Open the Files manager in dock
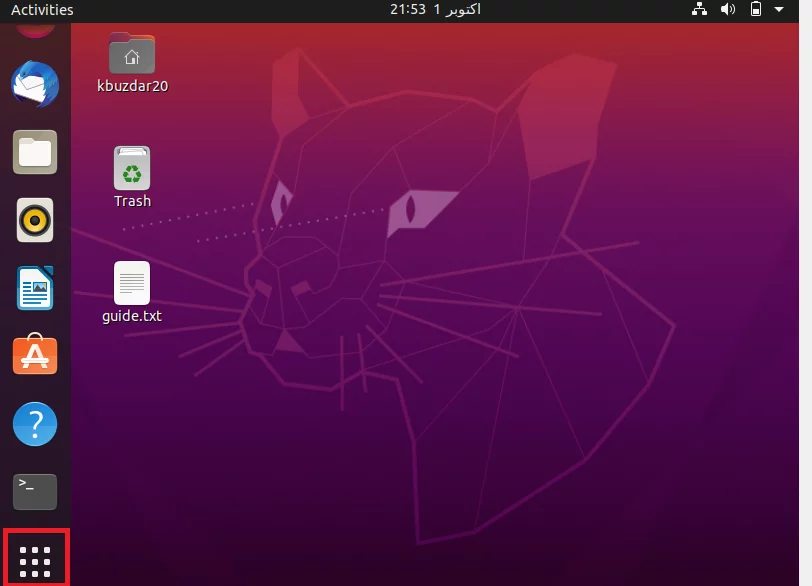This screenshot has width=812, height=586. coord(35,152)
